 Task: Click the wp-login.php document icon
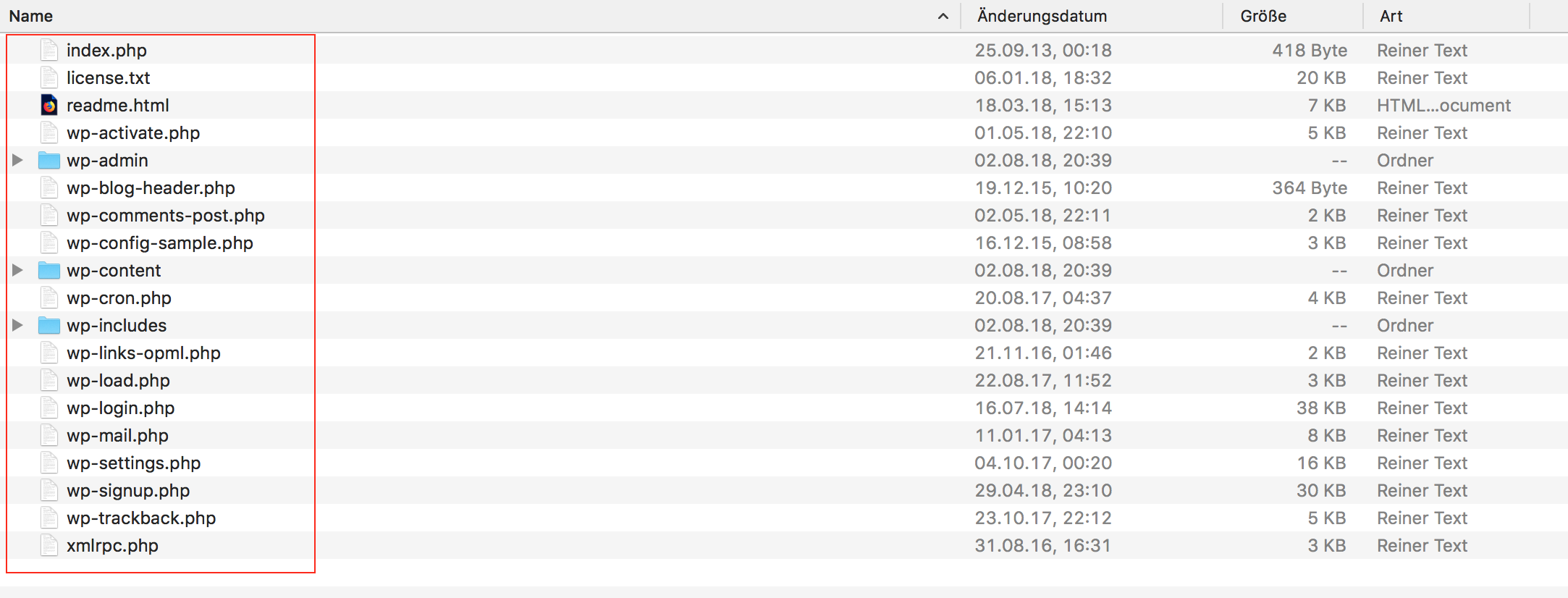point(49,408)
